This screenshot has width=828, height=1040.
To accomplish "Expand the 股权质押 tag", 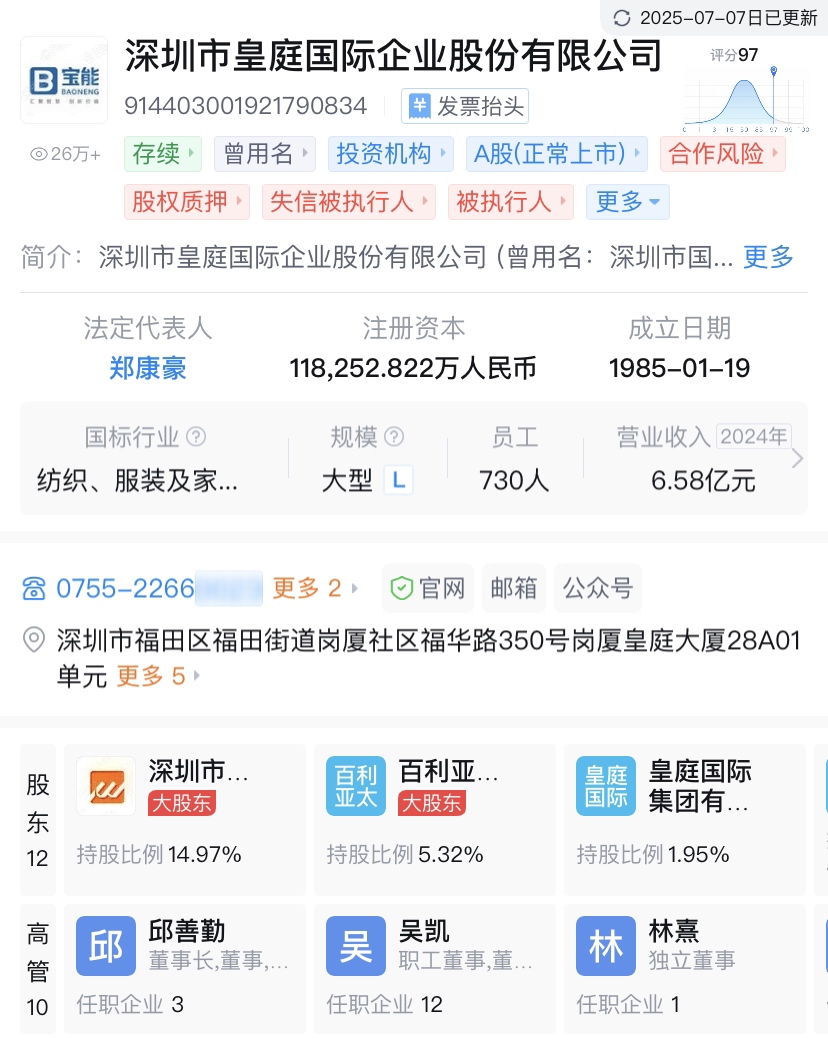I will (x=187, y=202).
